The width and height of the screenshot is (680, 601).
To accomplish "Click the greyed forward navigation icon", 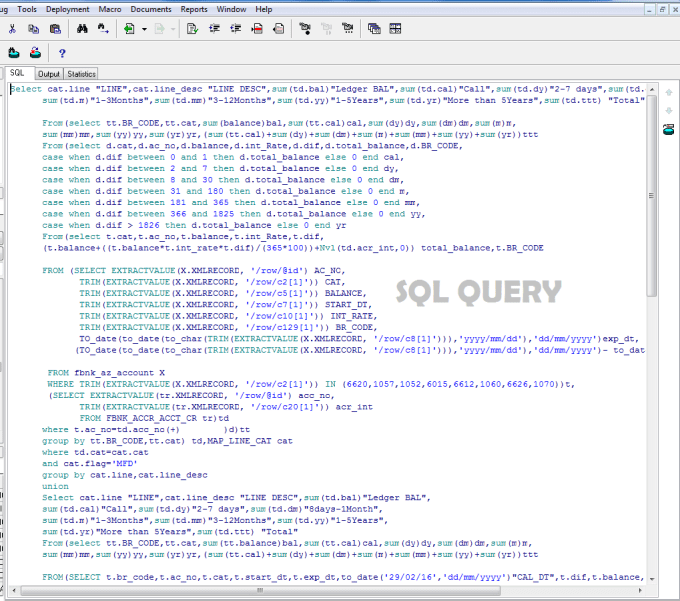I will [160, 29].
